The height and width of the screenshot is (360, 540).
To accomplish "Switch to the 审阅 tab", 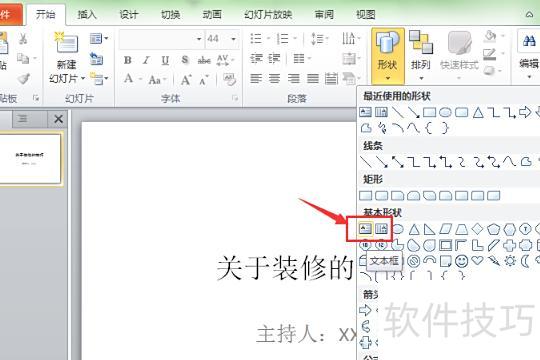I will coord(324,14).
